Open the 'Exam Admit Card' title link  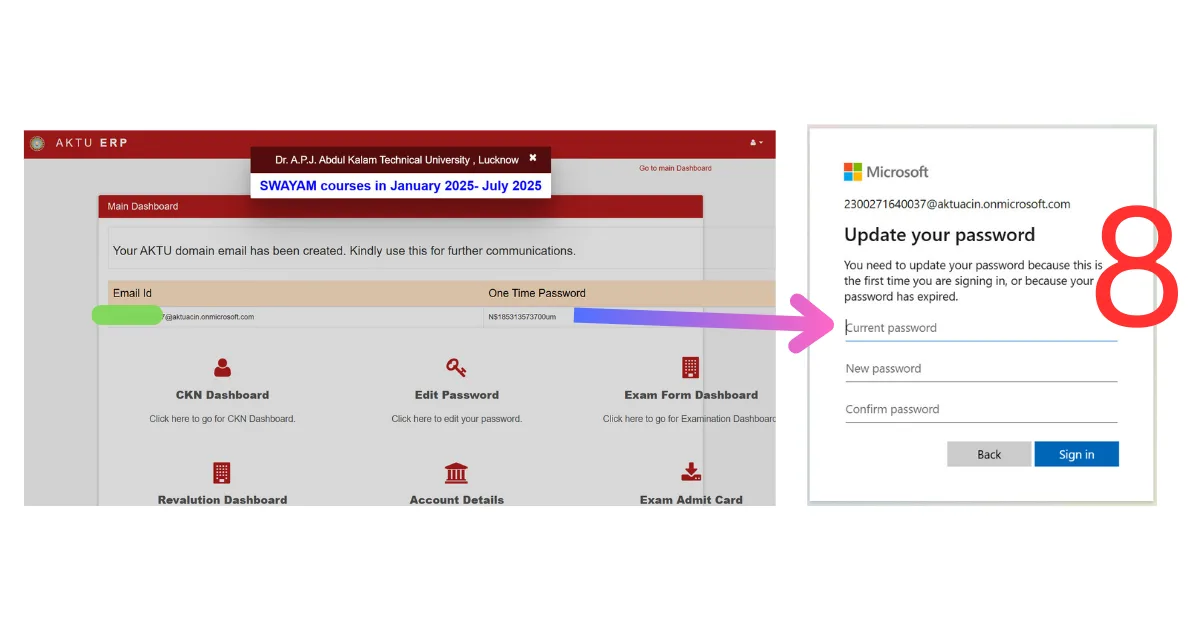tap(691, 500)
